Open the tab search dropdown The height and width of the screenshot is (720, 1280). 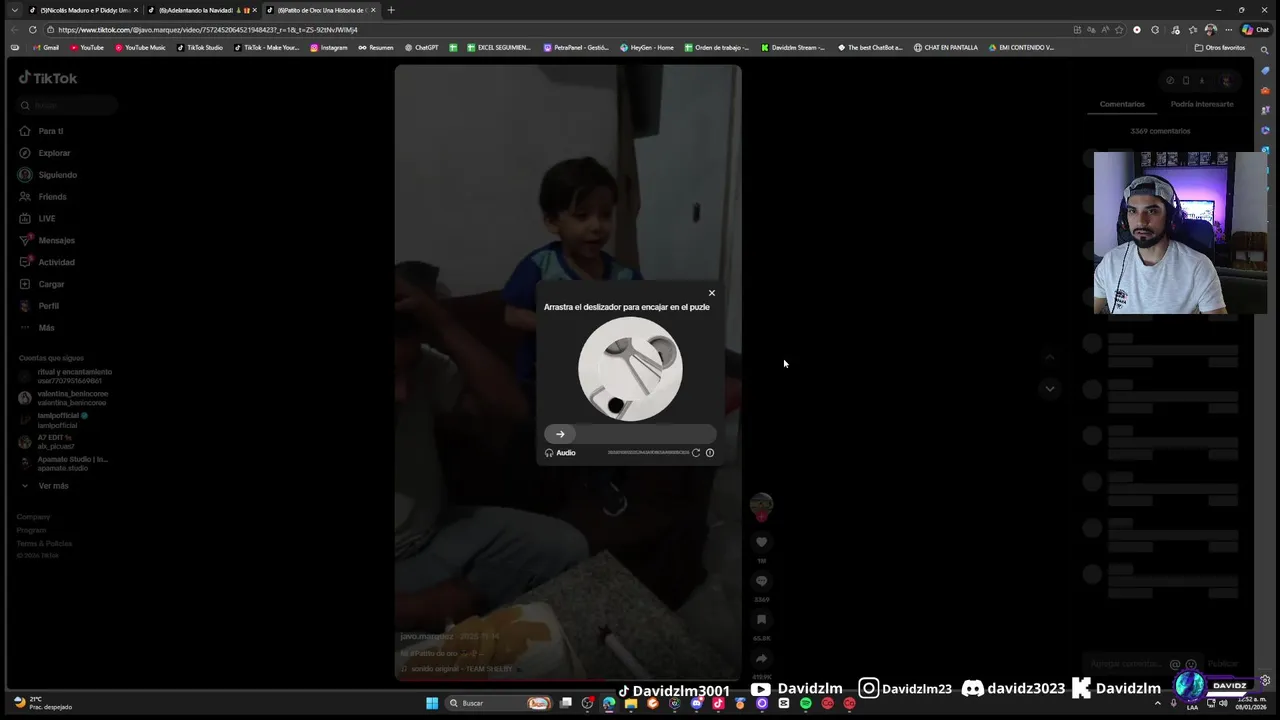(x=14, y=10)
